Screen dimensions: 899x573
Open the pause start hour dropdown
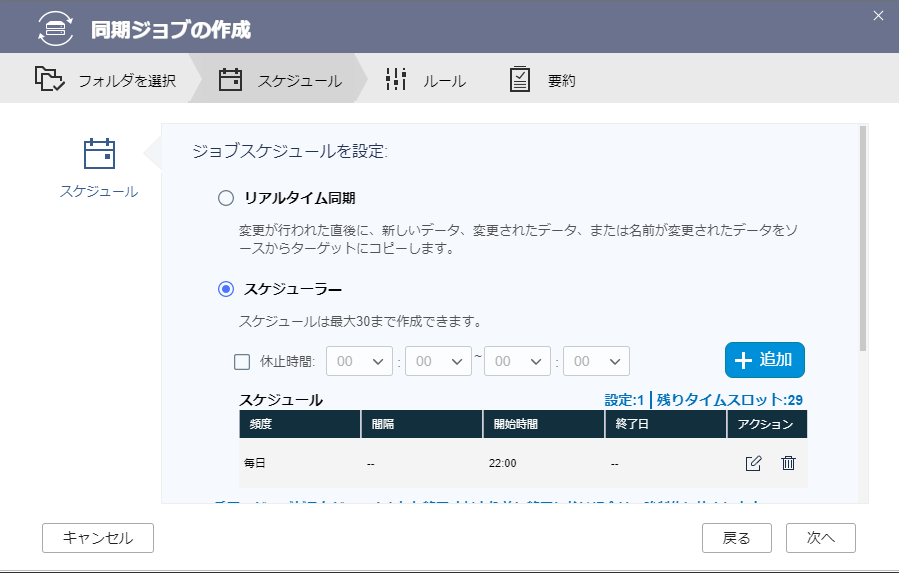(359, 362)
